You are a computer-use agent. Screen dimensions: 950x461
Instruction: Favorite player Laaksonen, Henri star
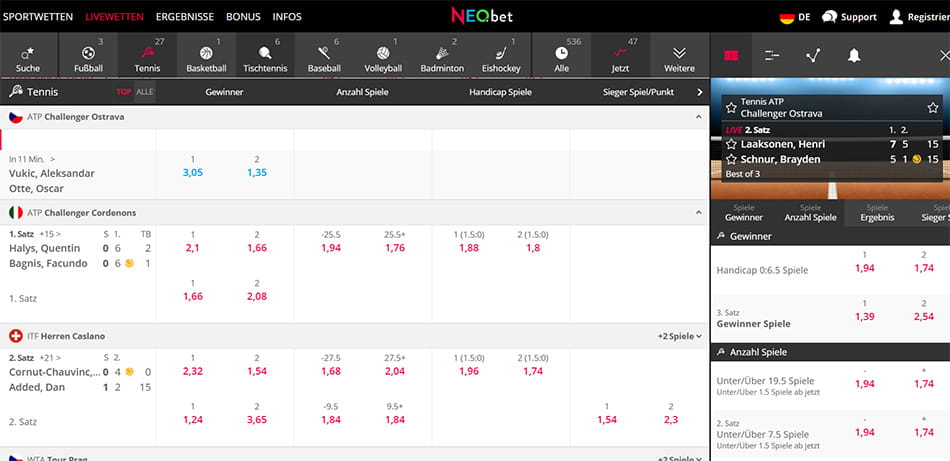click(731, 145)
